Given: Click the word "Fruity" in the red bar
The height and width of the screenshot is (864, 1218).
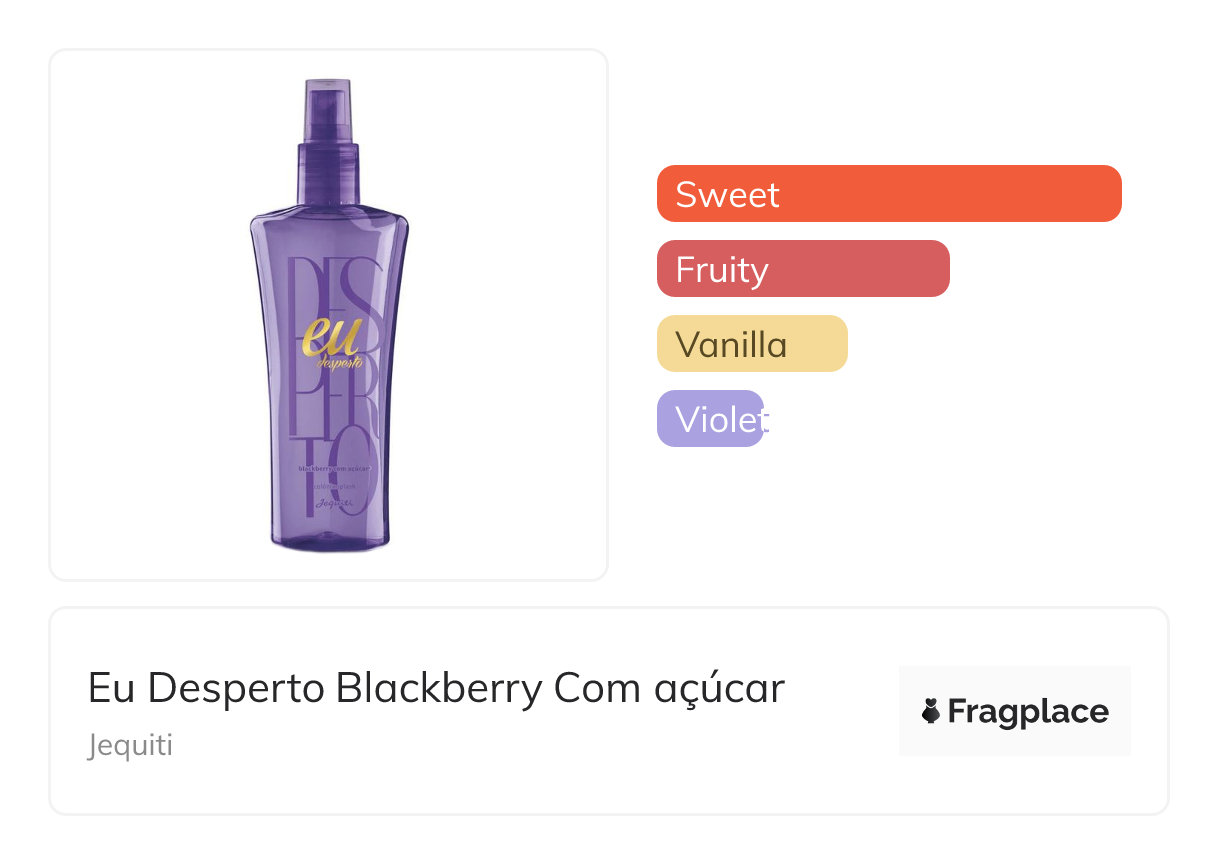Looking at the screenshot, I should (x=721, y=269).
